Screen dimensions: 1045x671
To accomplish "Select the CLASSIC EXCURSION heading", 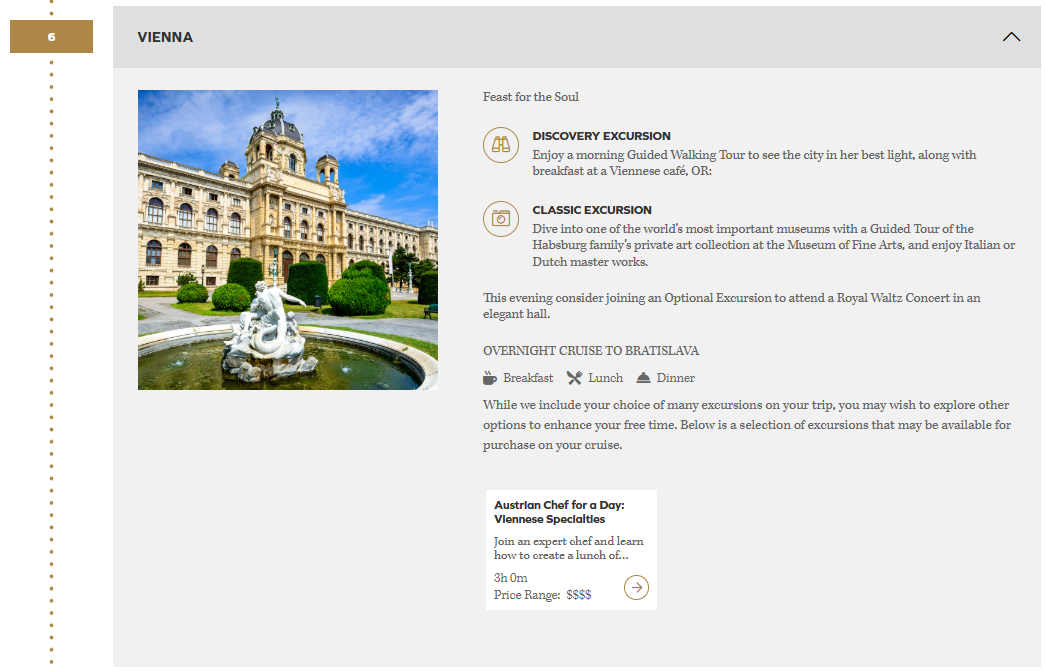I will tap(591, 210).
